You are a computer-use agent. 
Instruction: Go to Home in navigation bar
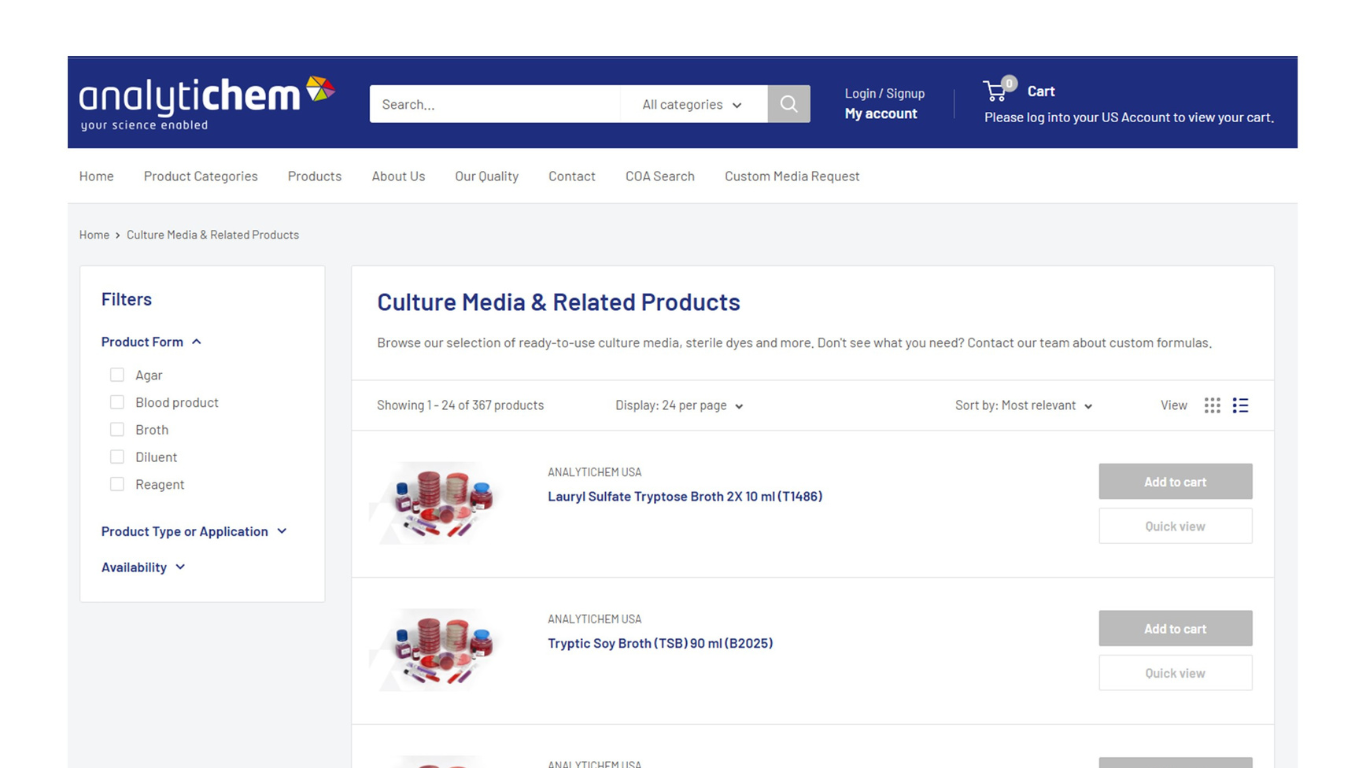point(96,176)
